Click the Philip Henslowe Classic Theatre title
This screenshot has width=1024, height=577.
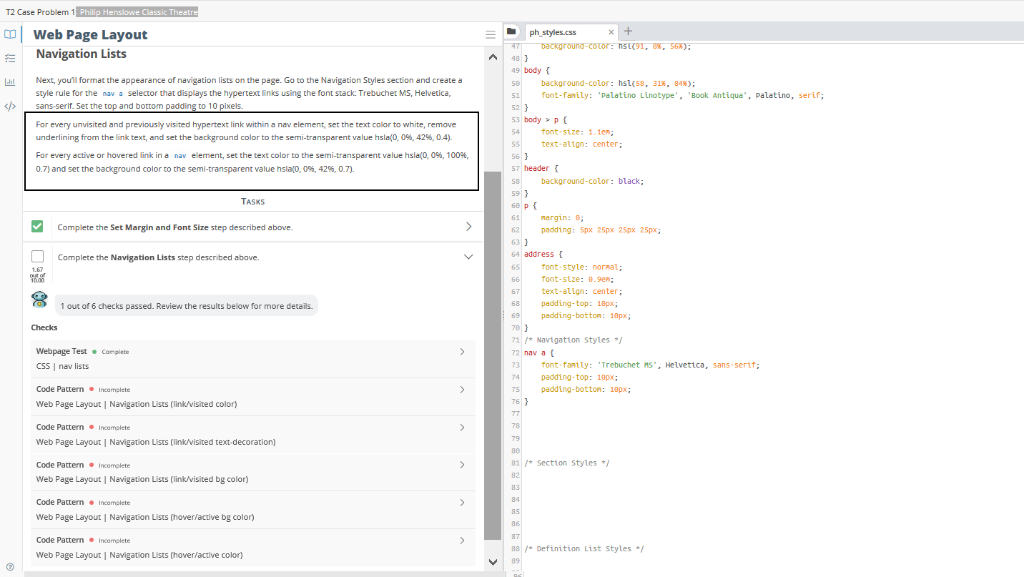[138, 12]
